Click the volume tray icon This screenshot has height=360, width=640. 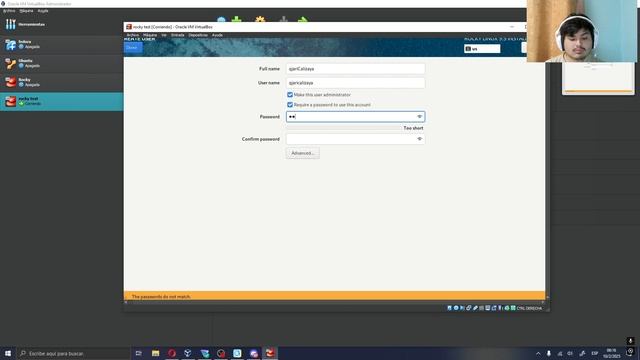[570, 353]
